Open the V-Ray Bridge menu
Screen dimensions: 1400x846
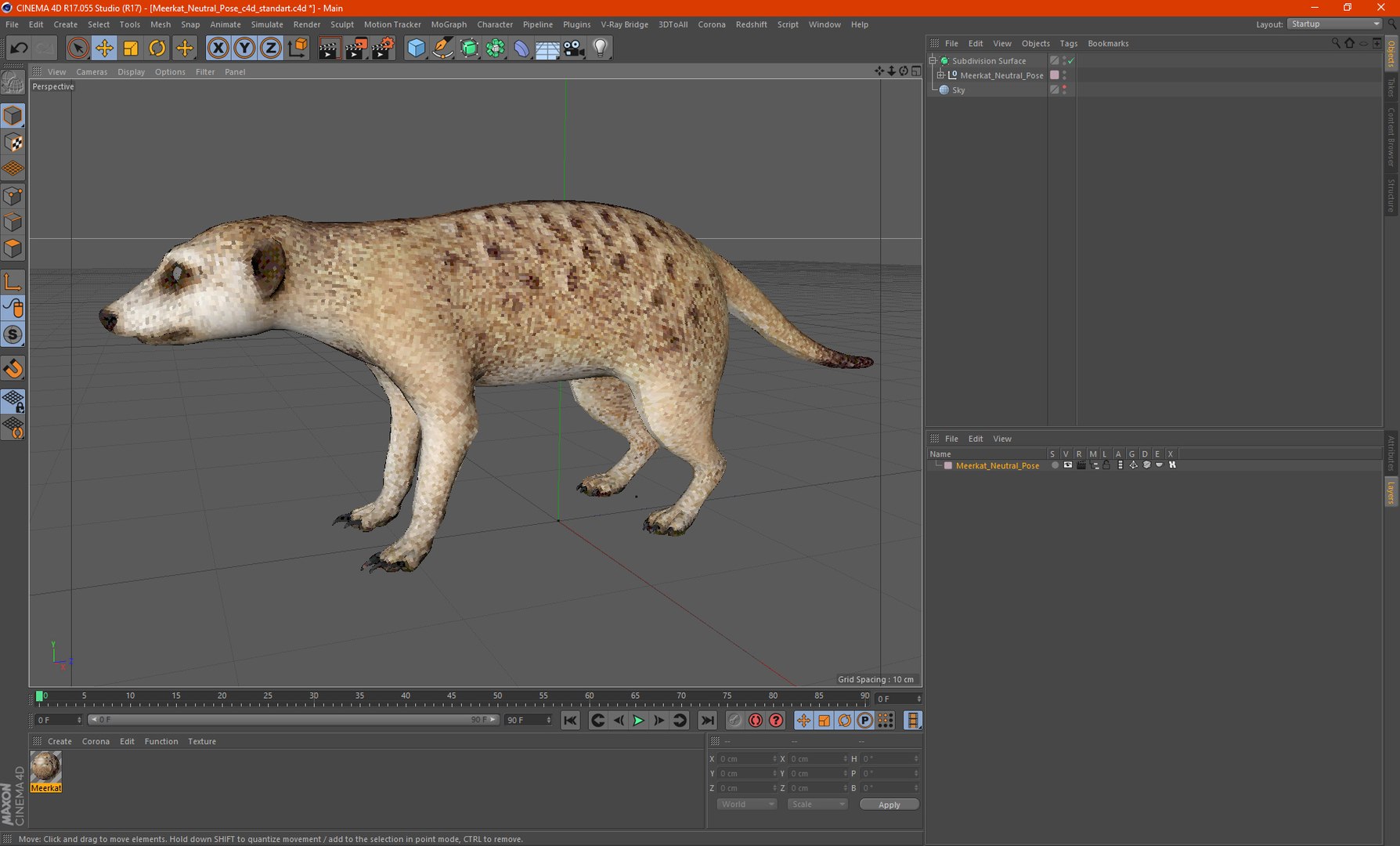coord(624,24)
